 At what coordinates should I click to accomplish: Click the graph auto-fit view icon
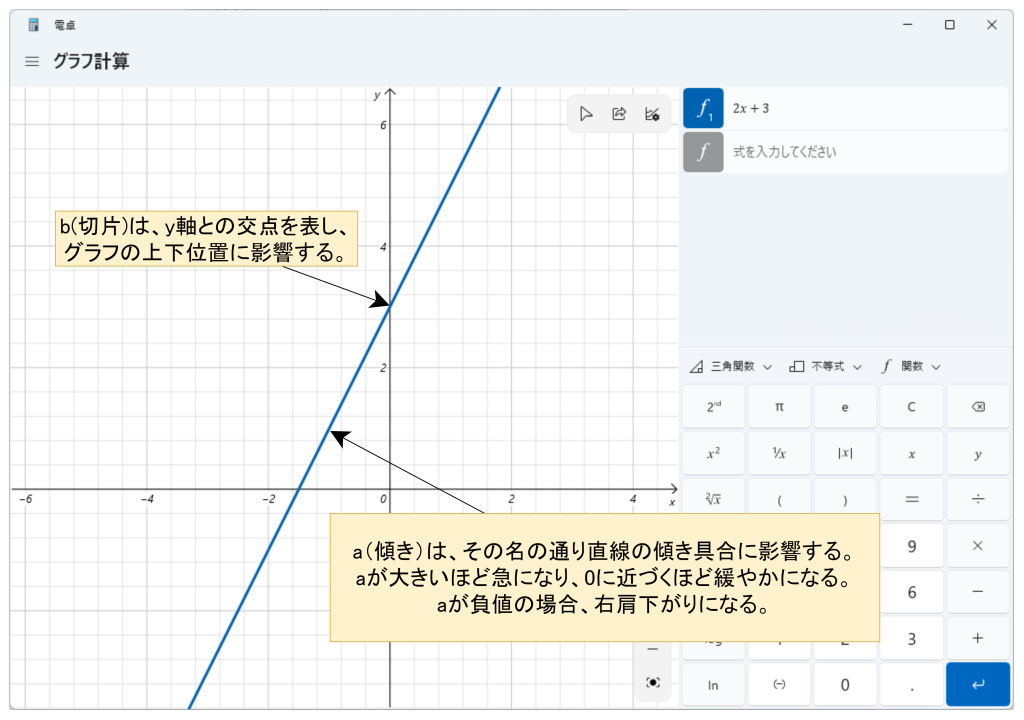[653, 682]
